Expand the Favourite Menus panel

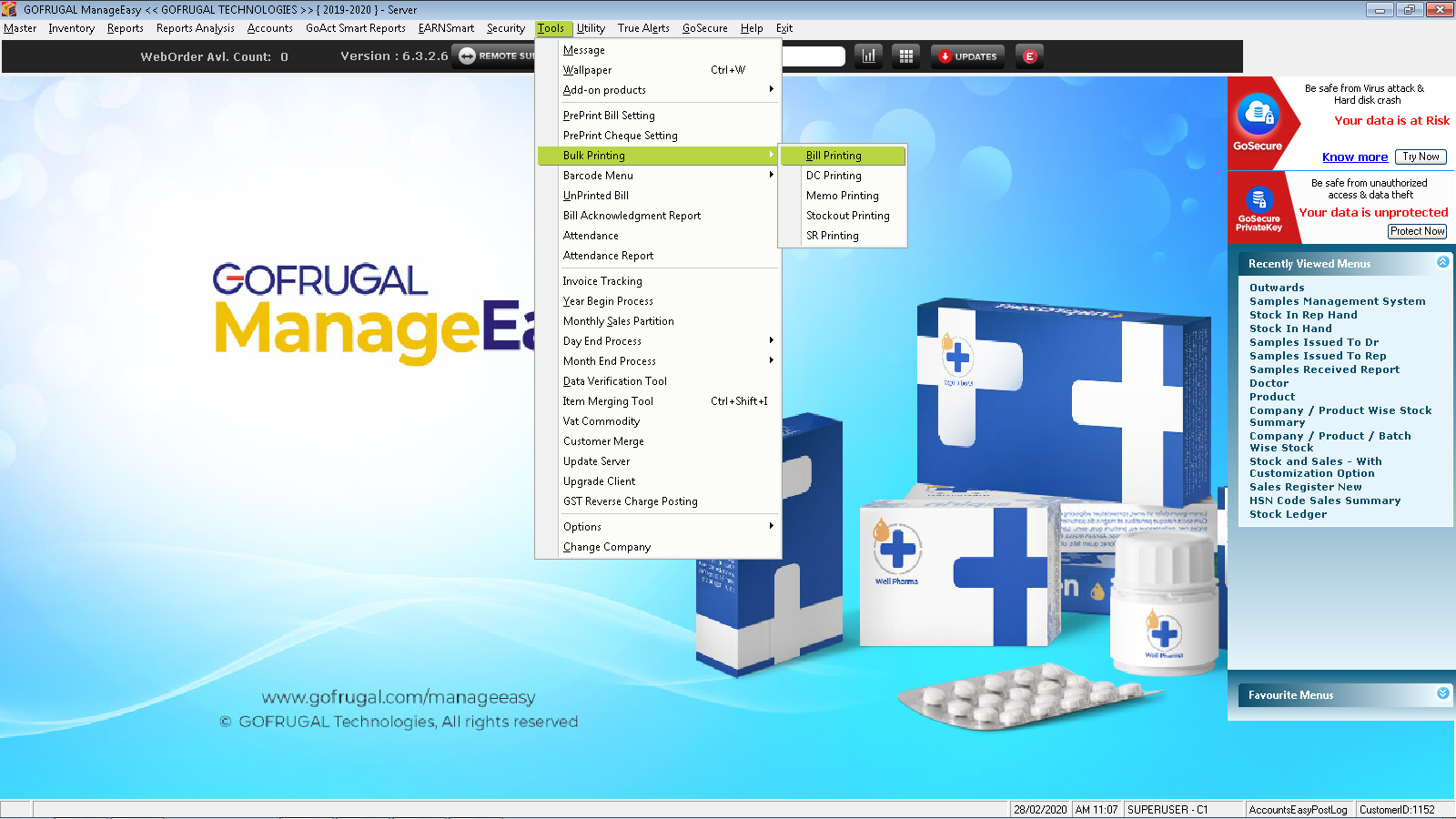[1443, 693]
